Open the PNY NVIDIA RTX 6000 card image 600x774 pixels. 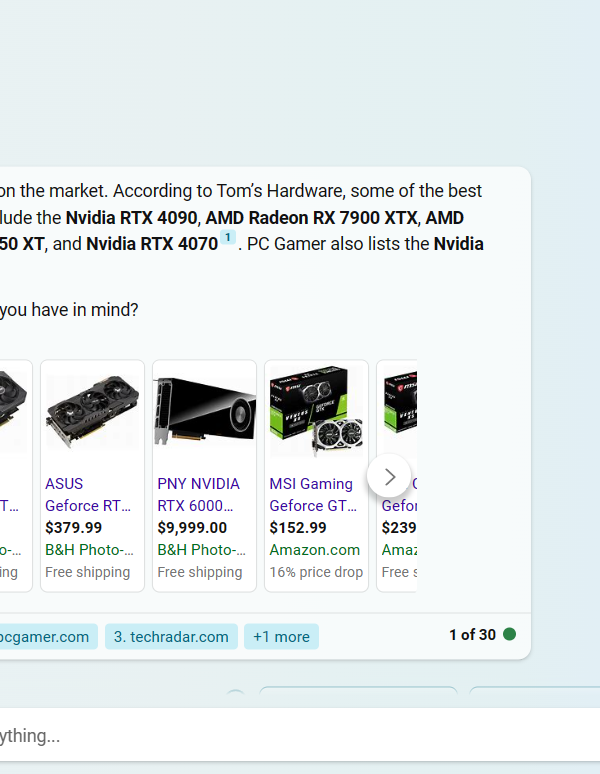tap(204, 411)
